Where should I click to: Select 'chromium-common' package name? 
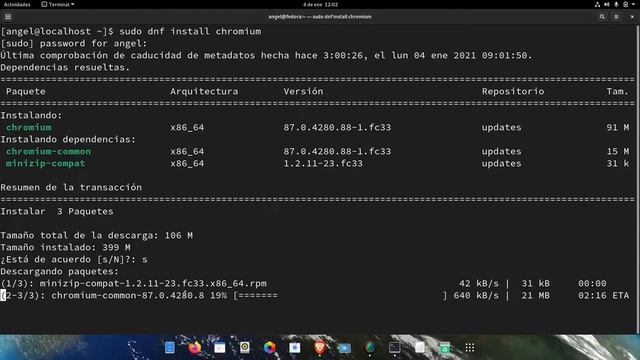(48, 151)
